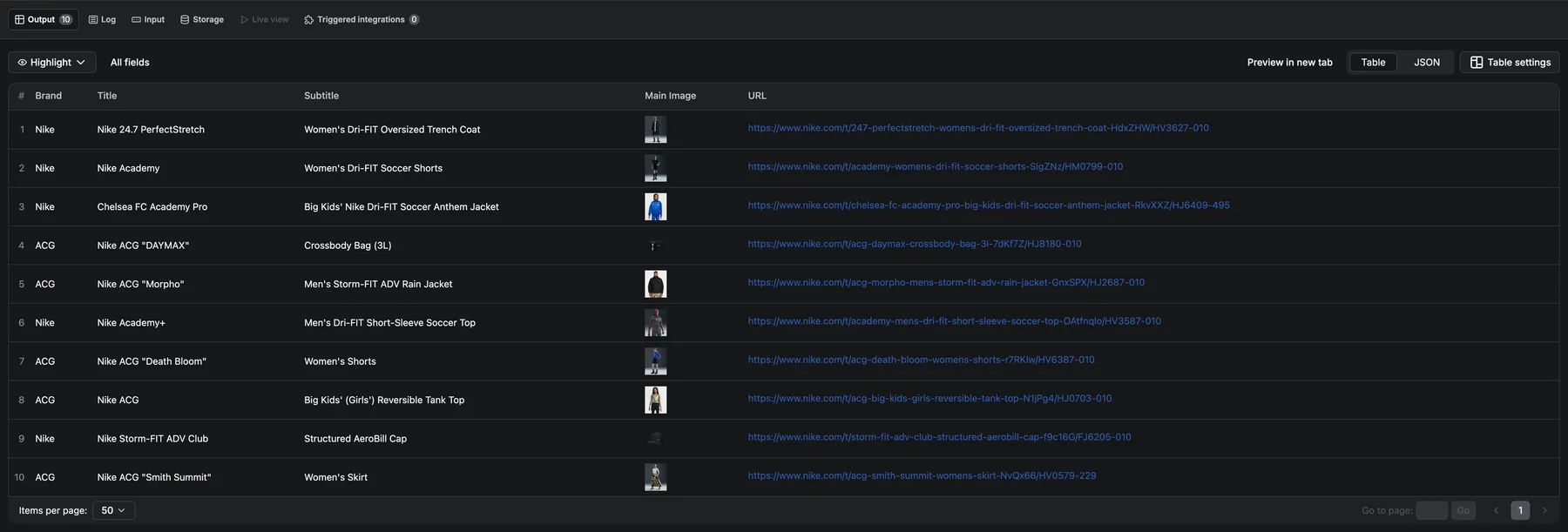Switch to the Log tab
Viewport: 1568px width, 532px height.
pos(102,19)
